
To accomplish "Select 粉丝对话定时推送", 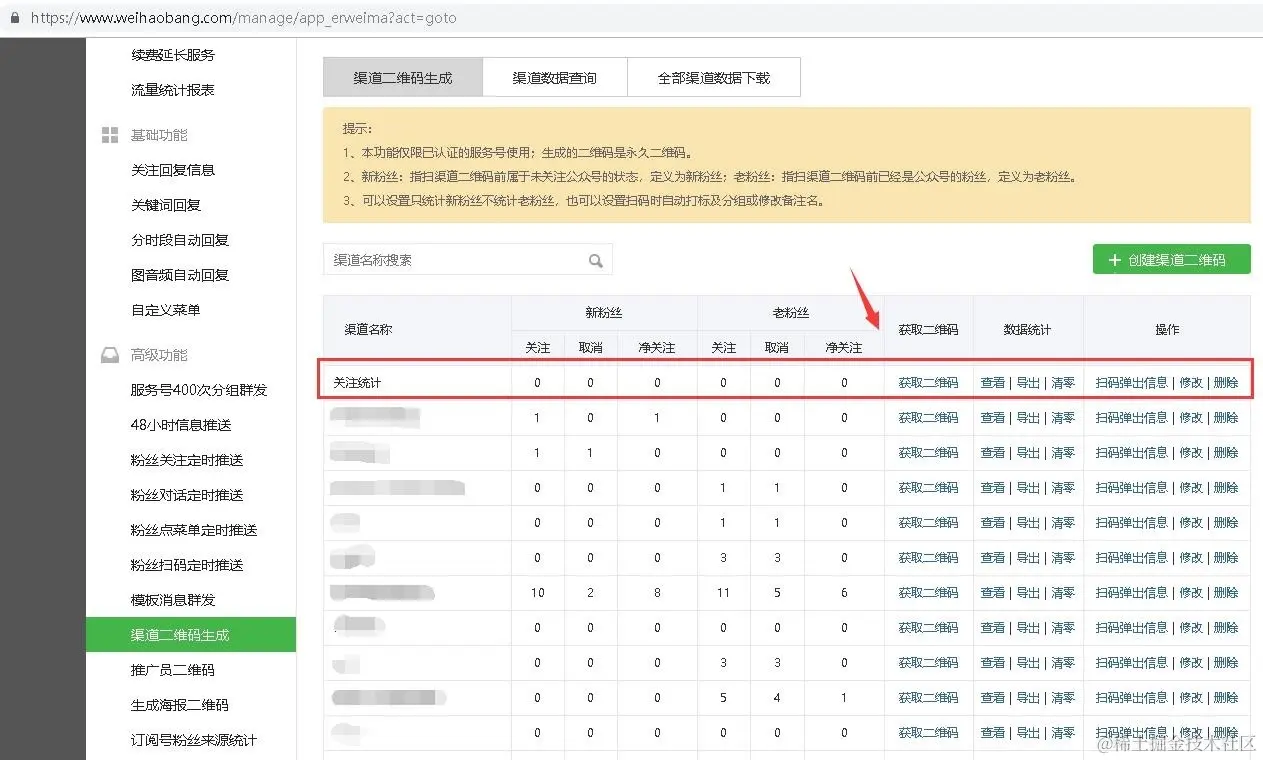I will tap(187, 495).
